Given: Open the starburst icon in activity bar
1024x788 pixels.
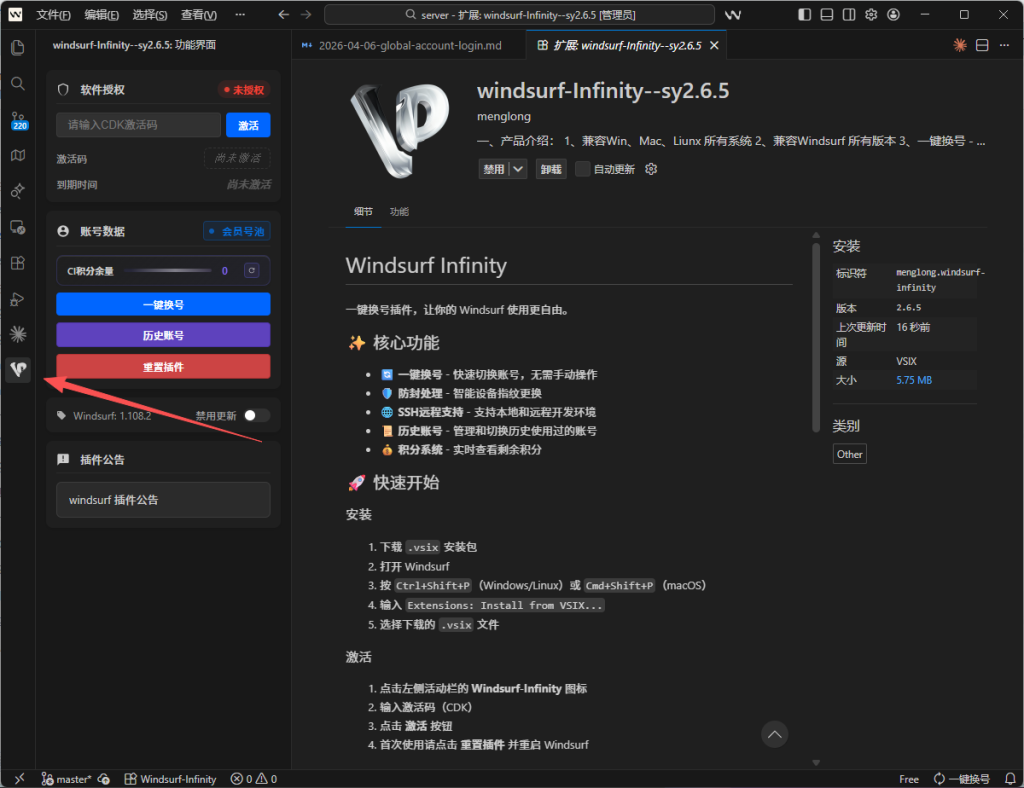Looking at the screenshot, I should [18, 334].
